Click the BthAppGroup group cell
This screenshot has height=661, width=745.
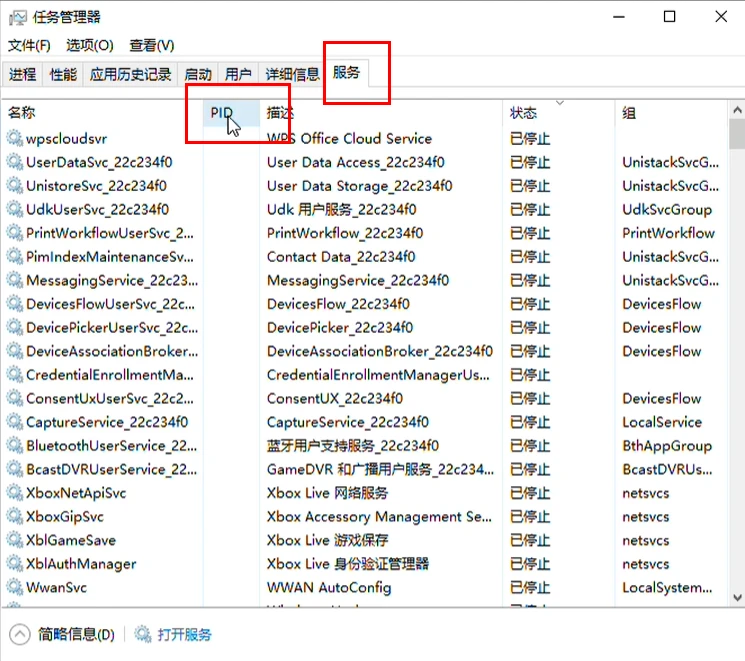pyautogui.click(x=667, y=445)
